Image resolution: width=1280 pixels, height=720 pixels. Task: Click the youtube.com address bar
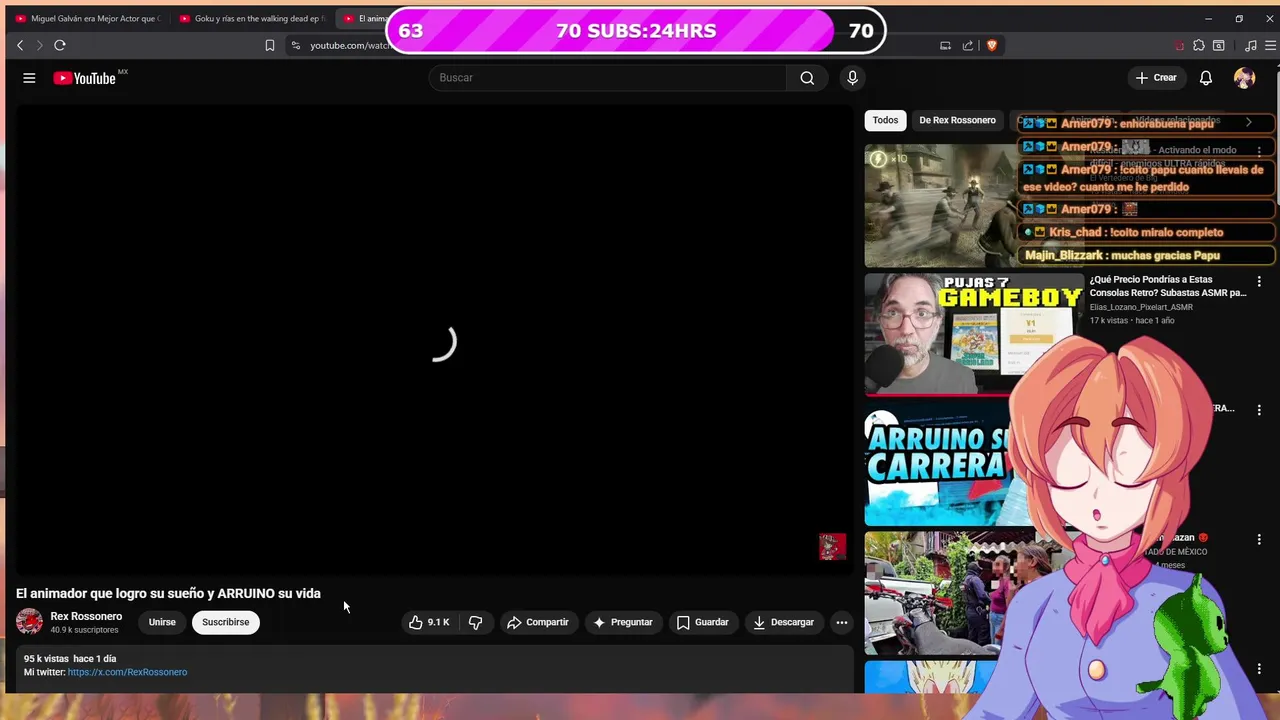tap(350, 45)
